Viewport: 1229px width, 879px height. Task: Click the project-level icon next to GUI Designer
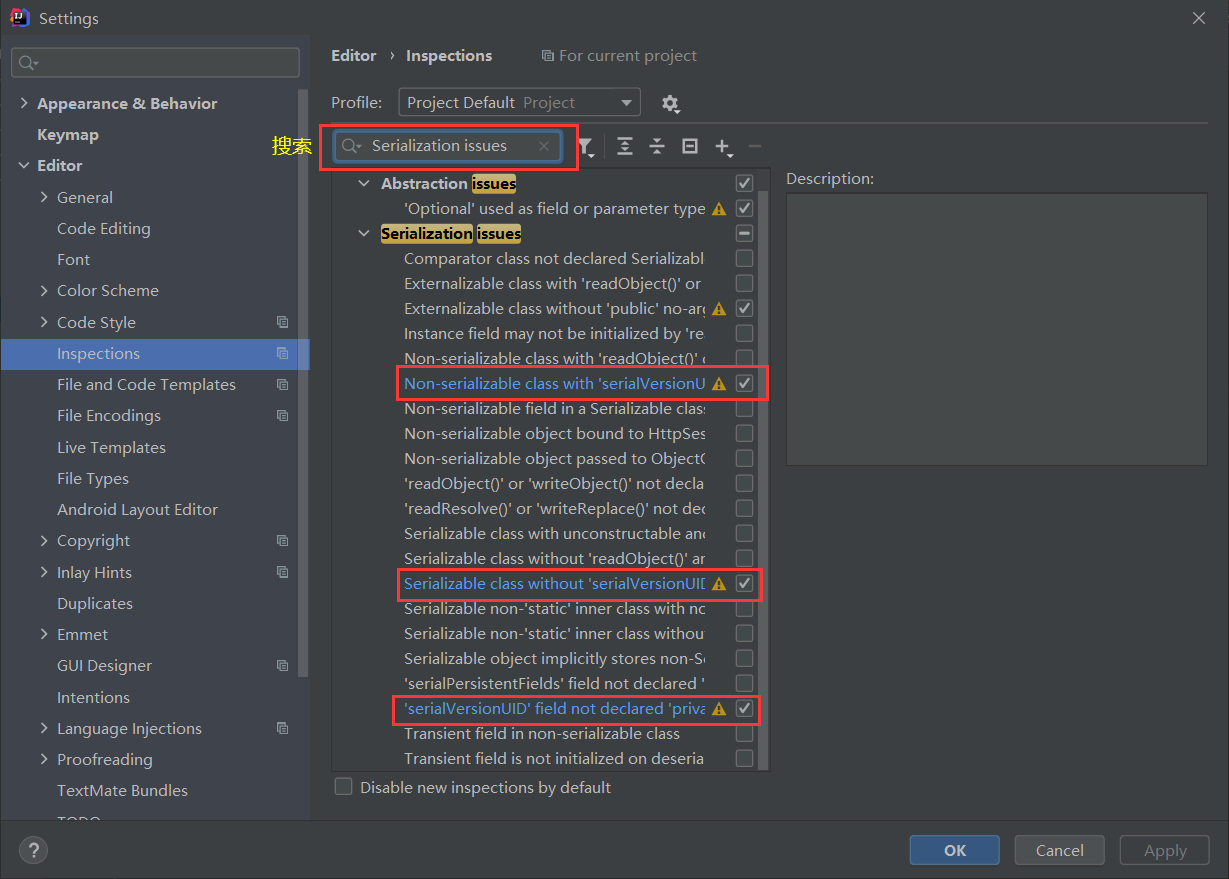click(x=283, y=665)
